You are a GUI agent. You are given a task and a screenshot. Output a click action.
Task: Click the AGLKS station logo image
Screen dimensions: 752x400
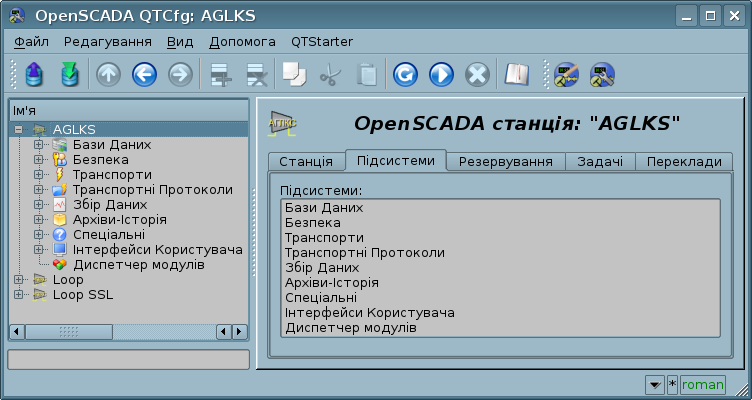click(283, 123)
